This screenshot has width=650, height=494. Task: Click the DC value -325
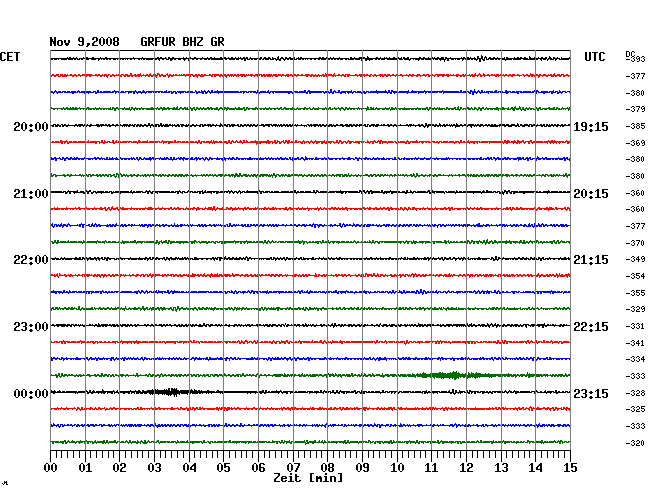(635, 409)
